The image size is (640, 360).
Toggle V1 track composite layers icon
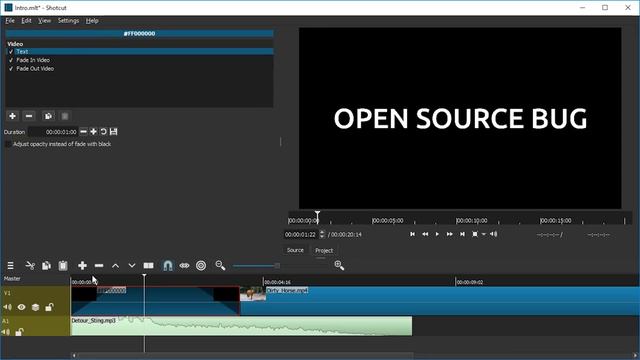[x=36, y=307]
